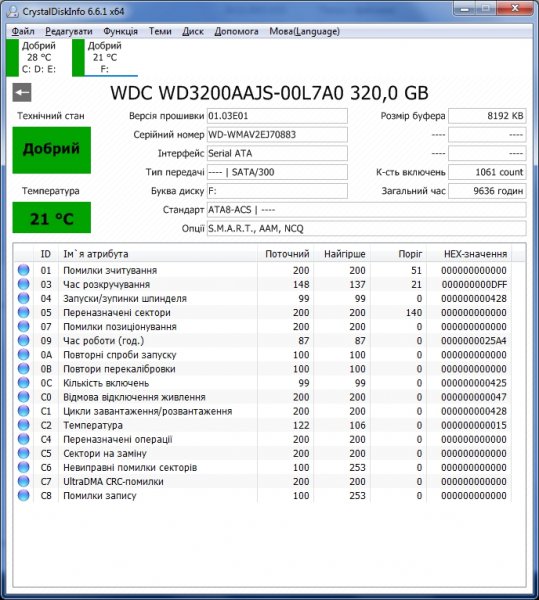This screenshot has height=600, width=539.
Task: Click threshold value 51 in Помилки зчитування row
Action: 416,270
